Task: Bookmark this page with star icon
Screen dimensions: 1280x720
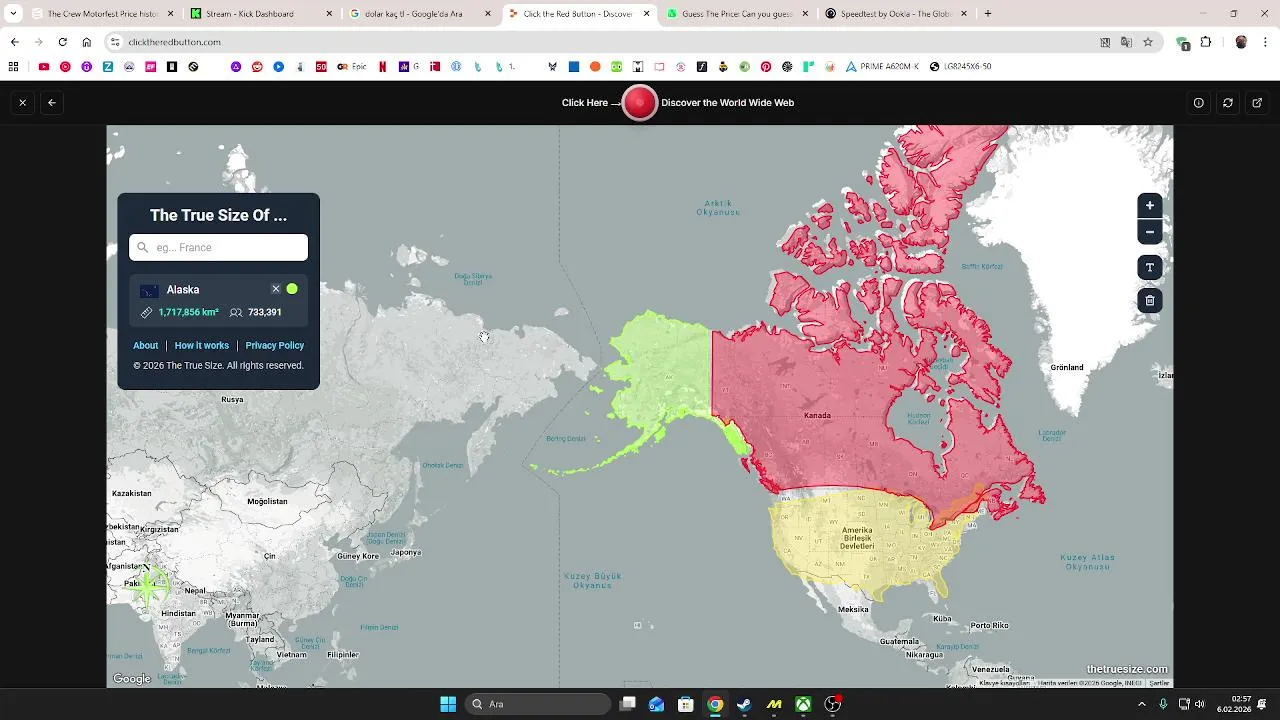Action: [x=1148, y=42]
